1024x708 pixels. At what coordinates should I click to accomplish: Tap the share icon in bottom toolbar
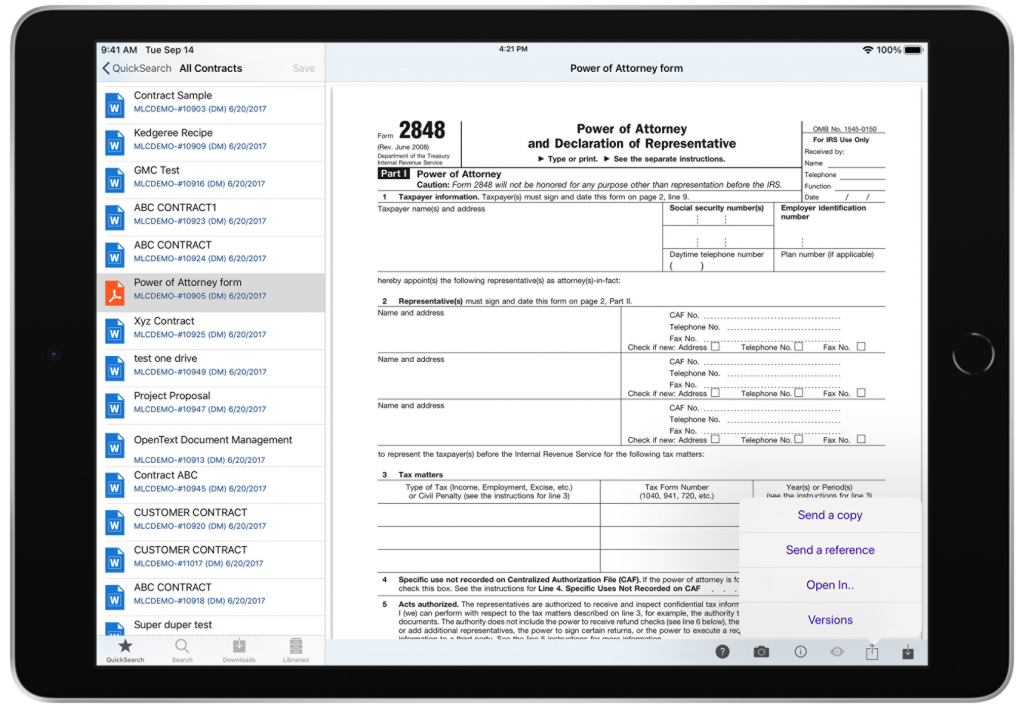tap(872, 651)
